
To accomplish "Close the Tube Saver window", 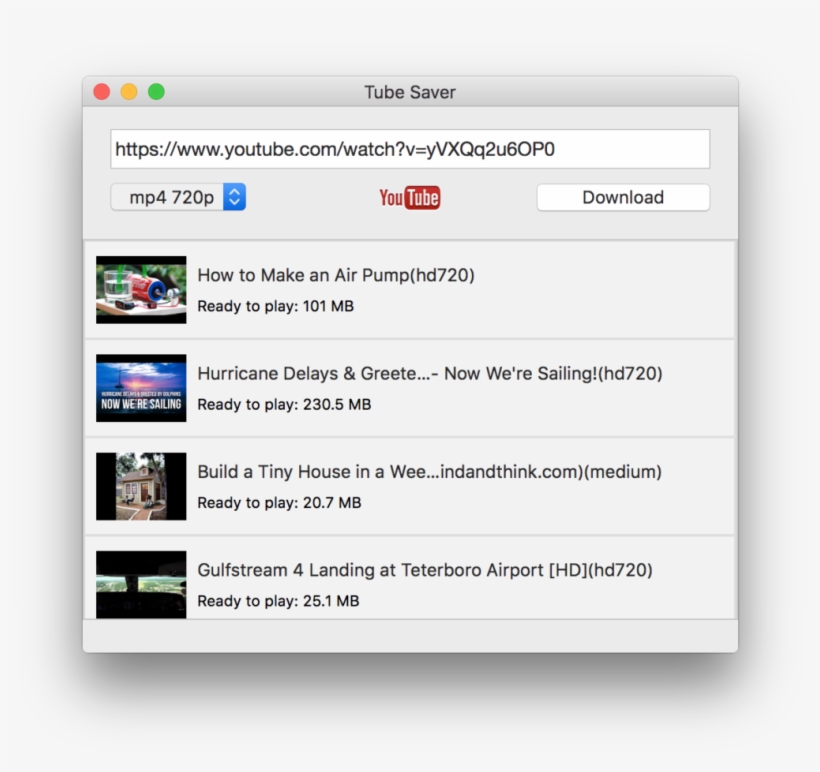I will pyautogui.click(x=101, y=92).
